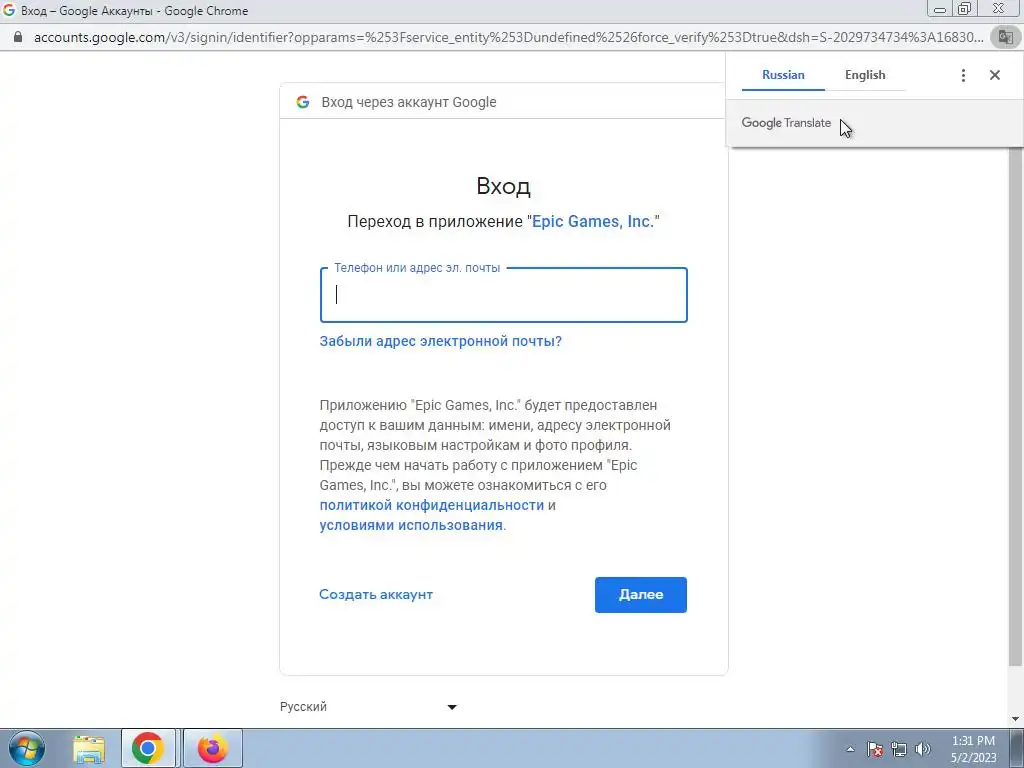Click the 'Google Translate' label in popup

coord(786,123)
